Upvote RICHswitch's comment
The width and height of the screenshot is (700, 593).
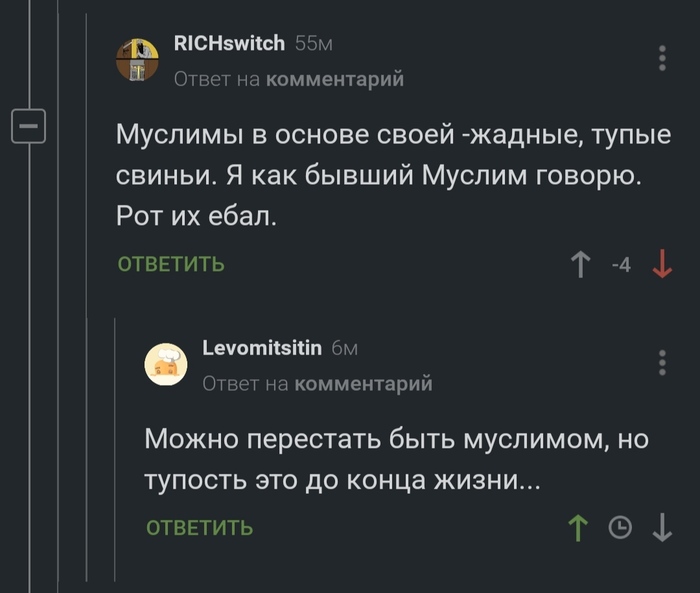point(579,265)
